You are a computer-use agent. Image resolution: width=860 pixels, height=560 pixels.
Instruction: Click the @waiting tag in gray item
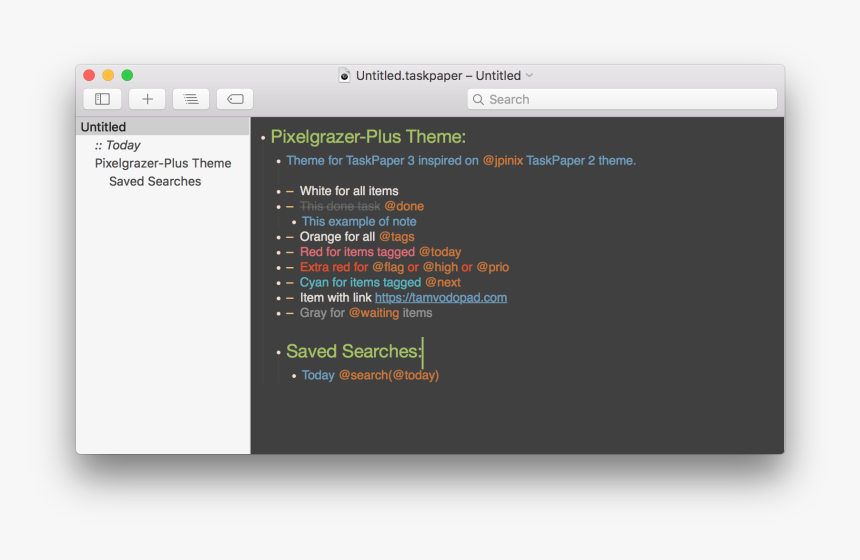pos(373,313)
